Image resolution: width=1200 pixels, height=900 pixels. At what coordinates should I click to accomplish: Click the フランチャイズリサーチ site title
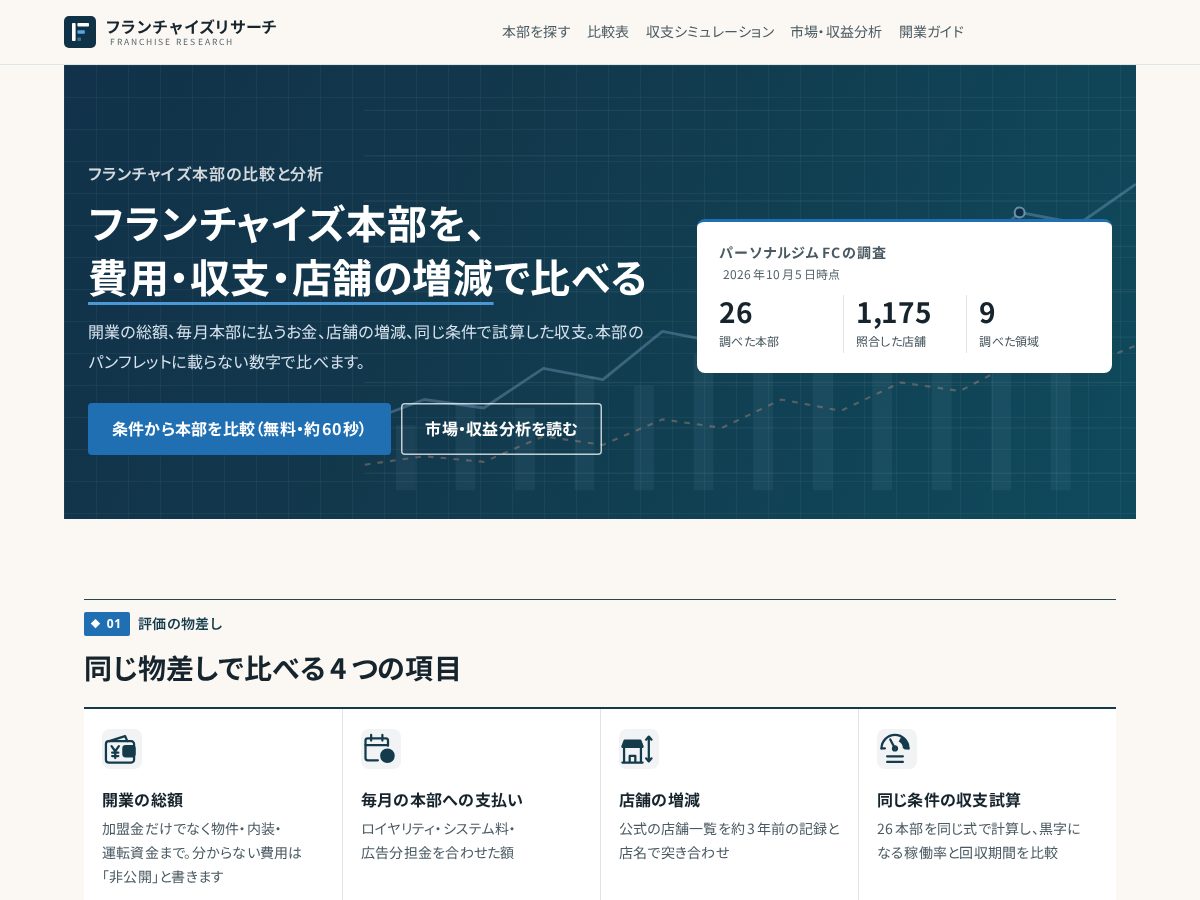191,26
